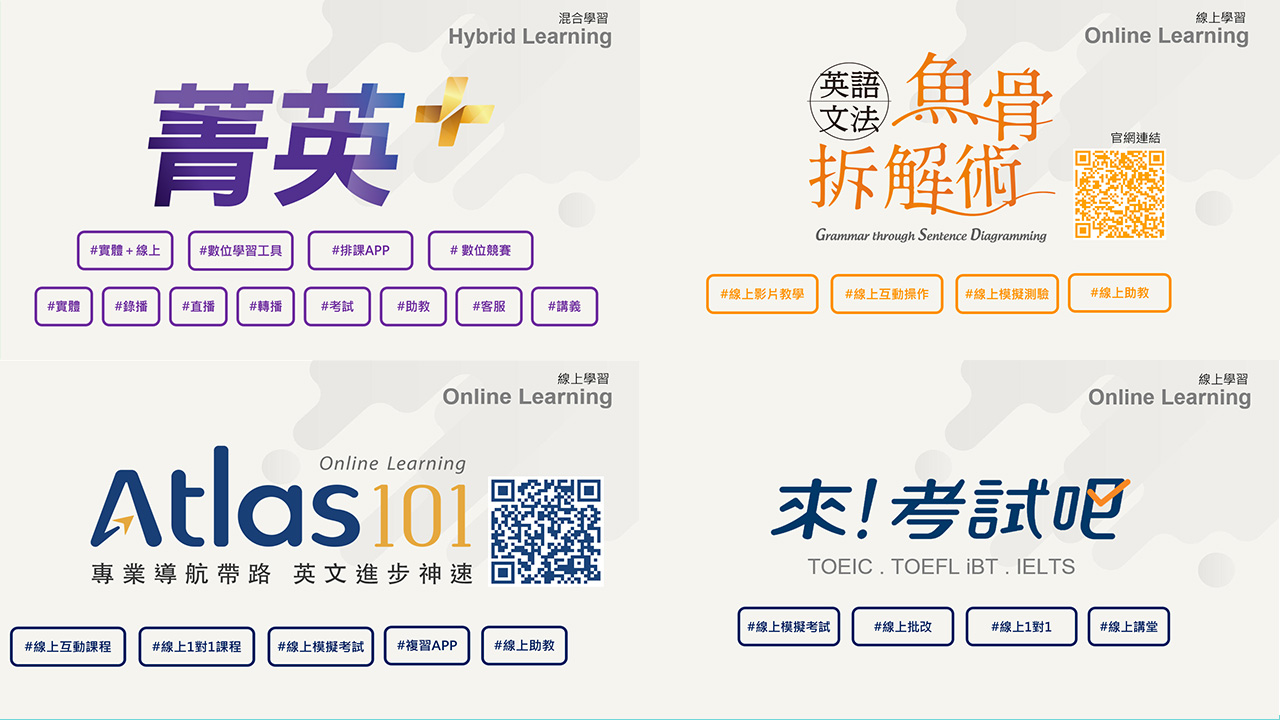The image size is (1280, 720).
Task: Click the Hybrid Learning heading
Action: 530,36
